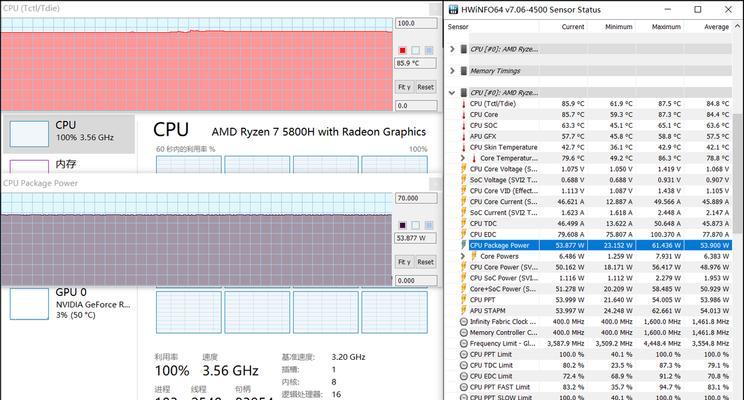Click thermometer icon beside Core Temperatures row
The height and width of the screenshot is (400, 744).
point(474,158)
